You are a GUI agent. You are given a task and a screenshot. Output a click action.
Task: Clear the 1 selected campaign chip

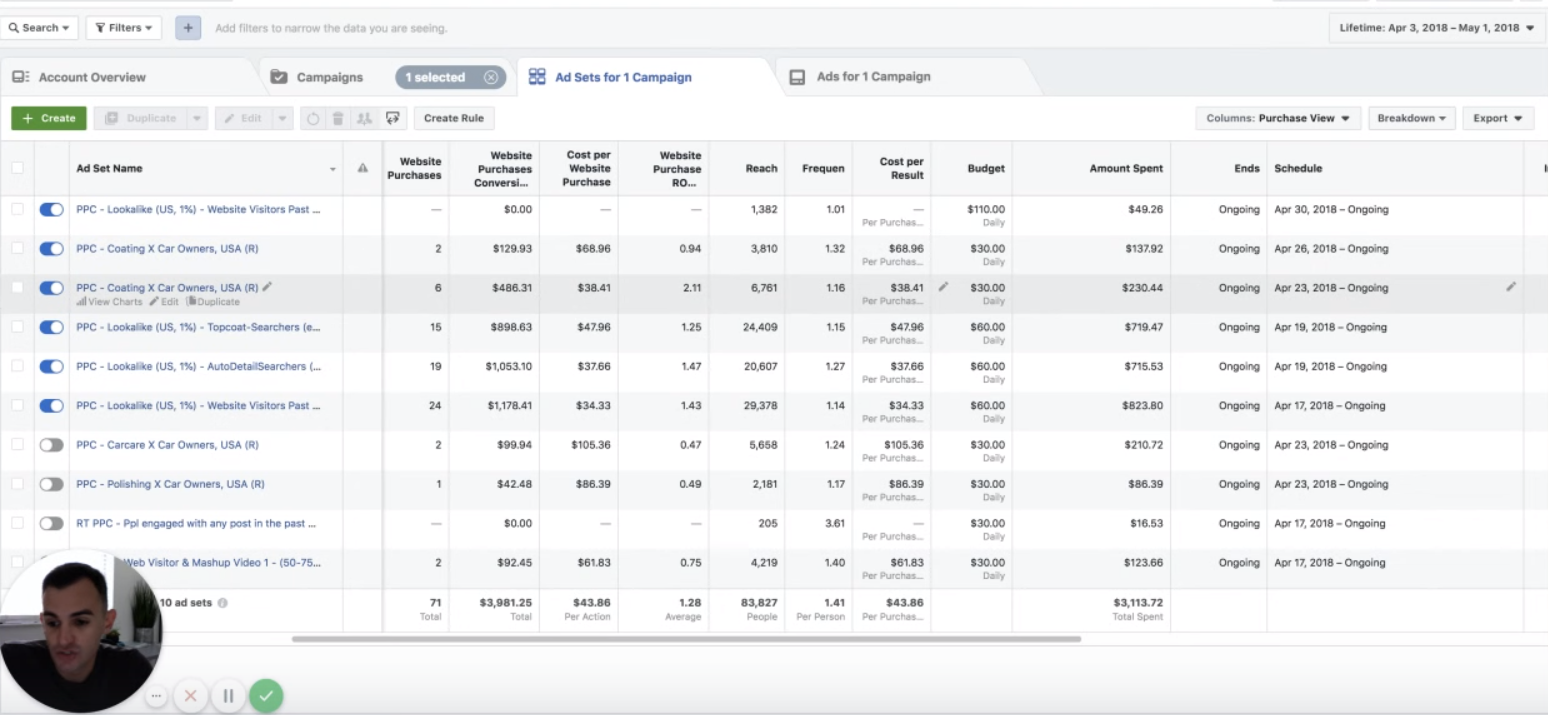pos(490,77)
